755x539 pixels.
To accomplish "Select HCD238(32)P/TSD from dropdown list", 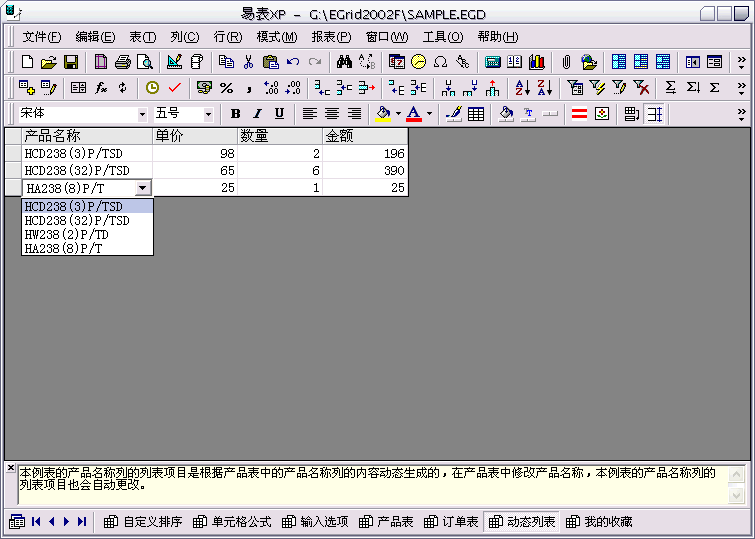I will click(88, 221).
